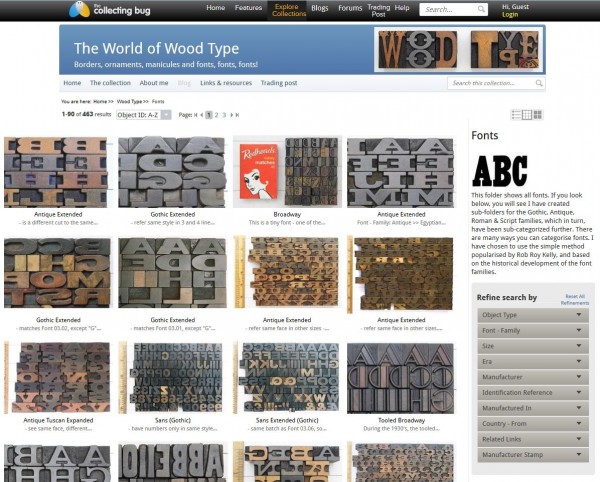
Task: Click the Sans Extended (Gothic) title link
Action: pyautogui.click(x=287, y=420)
